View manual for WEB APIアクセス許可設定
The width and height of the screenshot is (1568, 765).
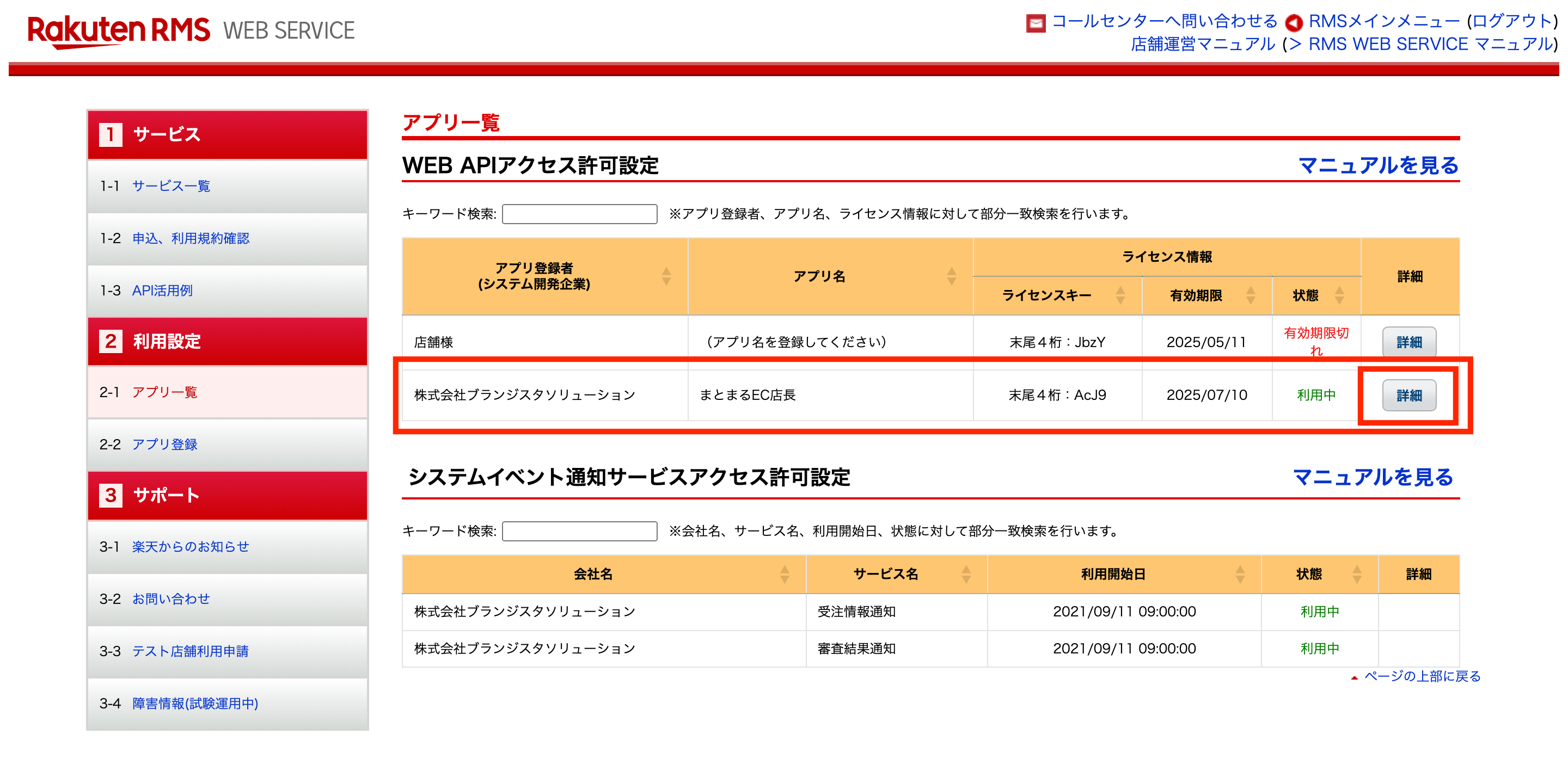1379,165
